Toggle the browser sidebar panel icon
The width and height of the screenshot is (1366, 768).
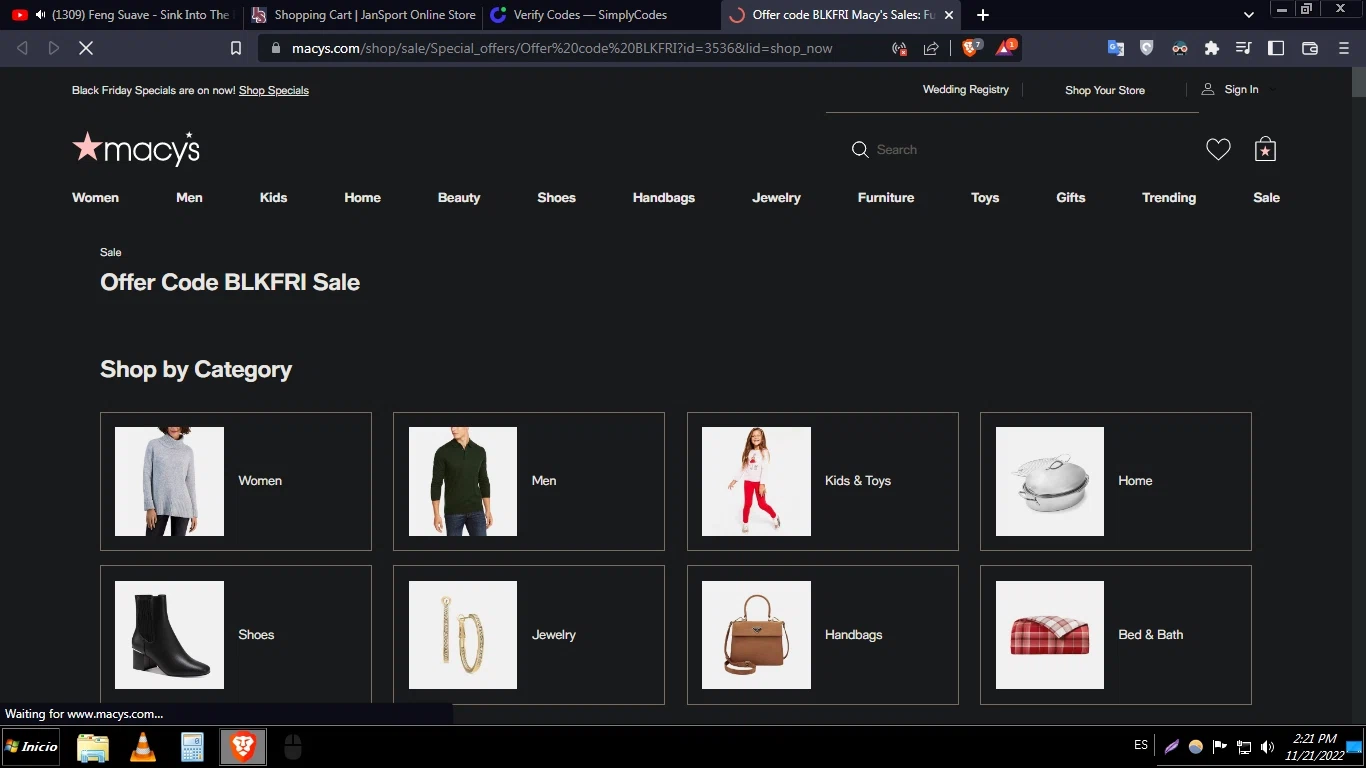click(1276, 48)
